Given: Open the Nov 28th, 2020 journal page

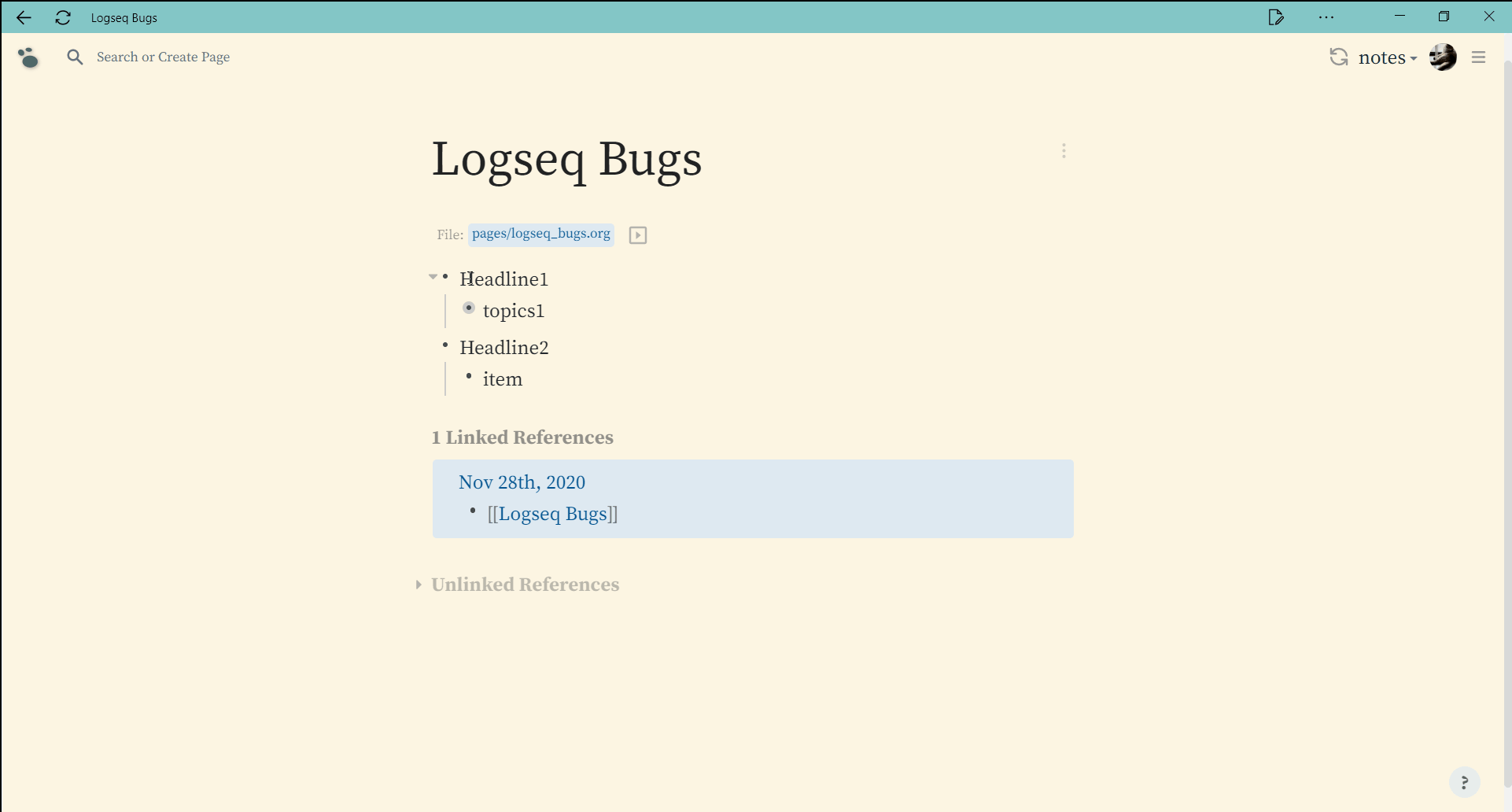Looking at the screenshot, I should tap(522, 482).
